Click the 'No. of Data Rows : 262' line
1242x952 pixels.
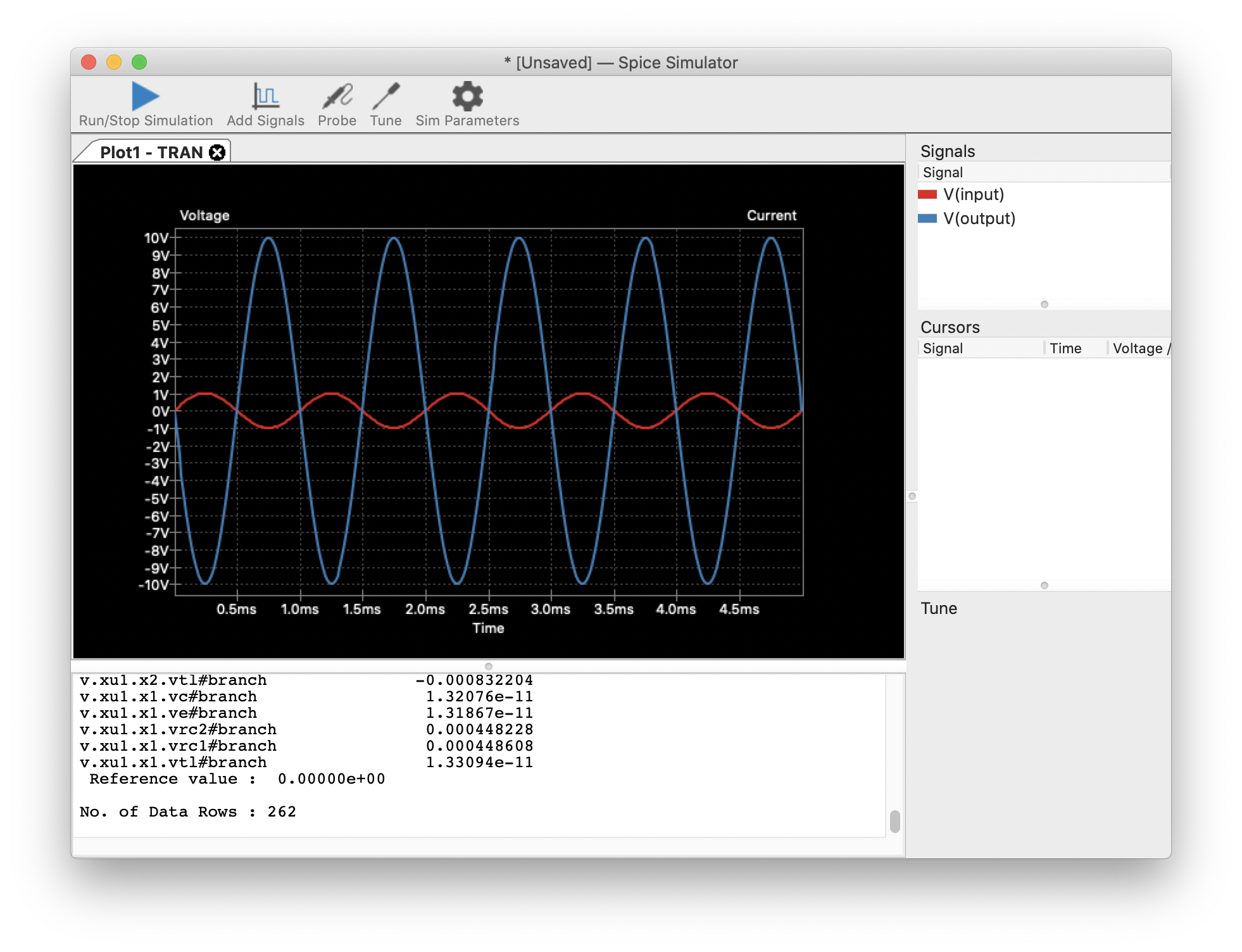188,811
